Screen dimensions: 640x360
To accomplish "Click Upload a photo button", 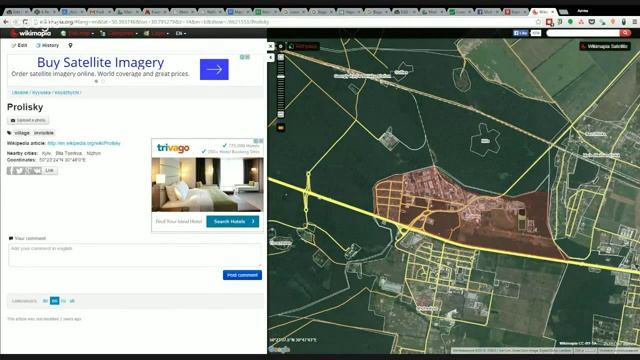I will 28,120.
